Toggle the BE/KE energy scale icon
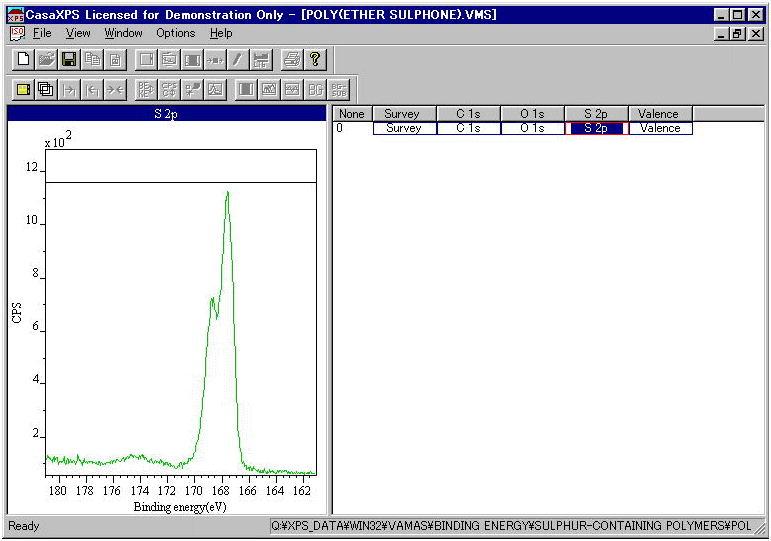 click(146, 90)
